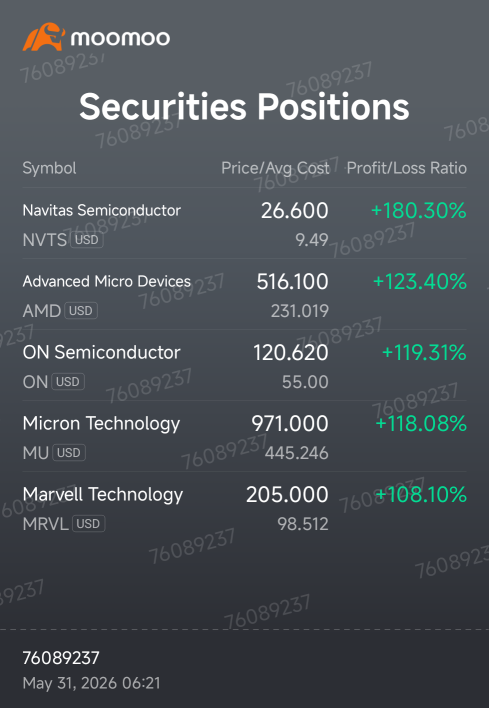489x708 pixels.
Task: Select the USD badge beside NVTS
Action: [x=87, y=239]
